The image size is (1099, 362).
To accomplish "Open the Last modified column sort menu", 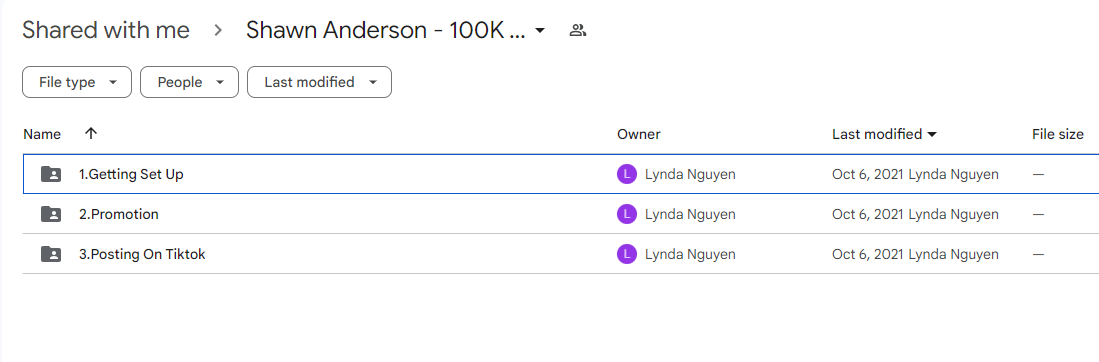I will 885,134.
